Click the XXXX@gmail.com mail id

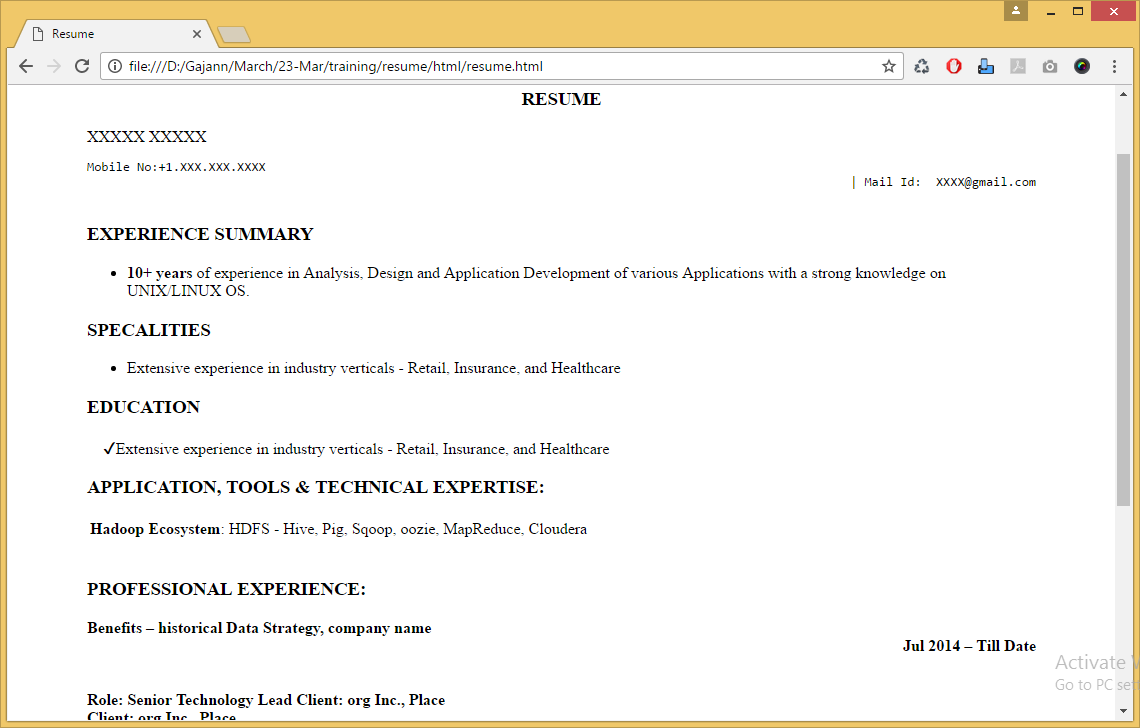986,183
